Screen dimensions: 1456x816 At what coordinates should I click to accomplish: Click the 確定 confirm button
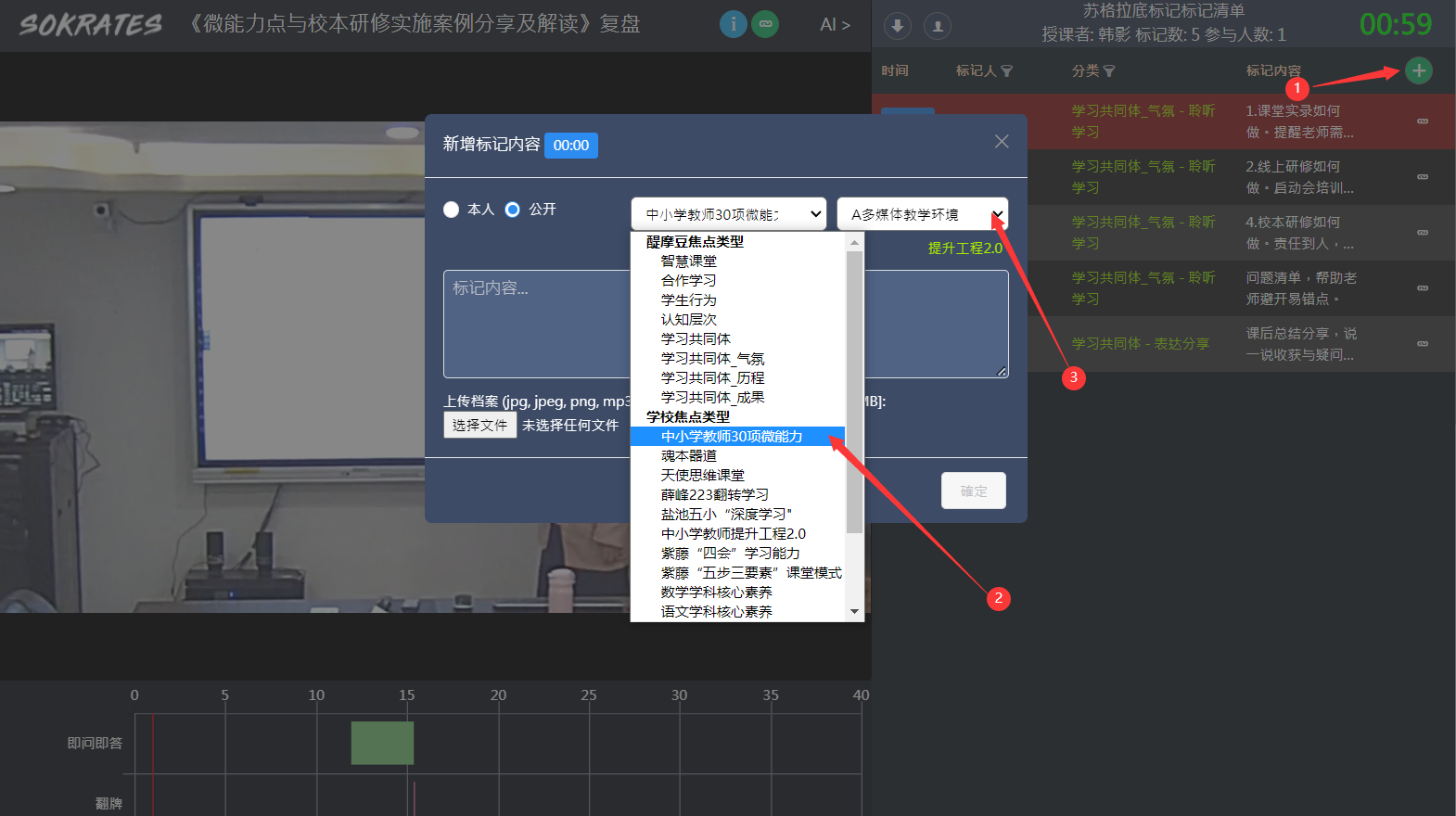pos(973,491)
